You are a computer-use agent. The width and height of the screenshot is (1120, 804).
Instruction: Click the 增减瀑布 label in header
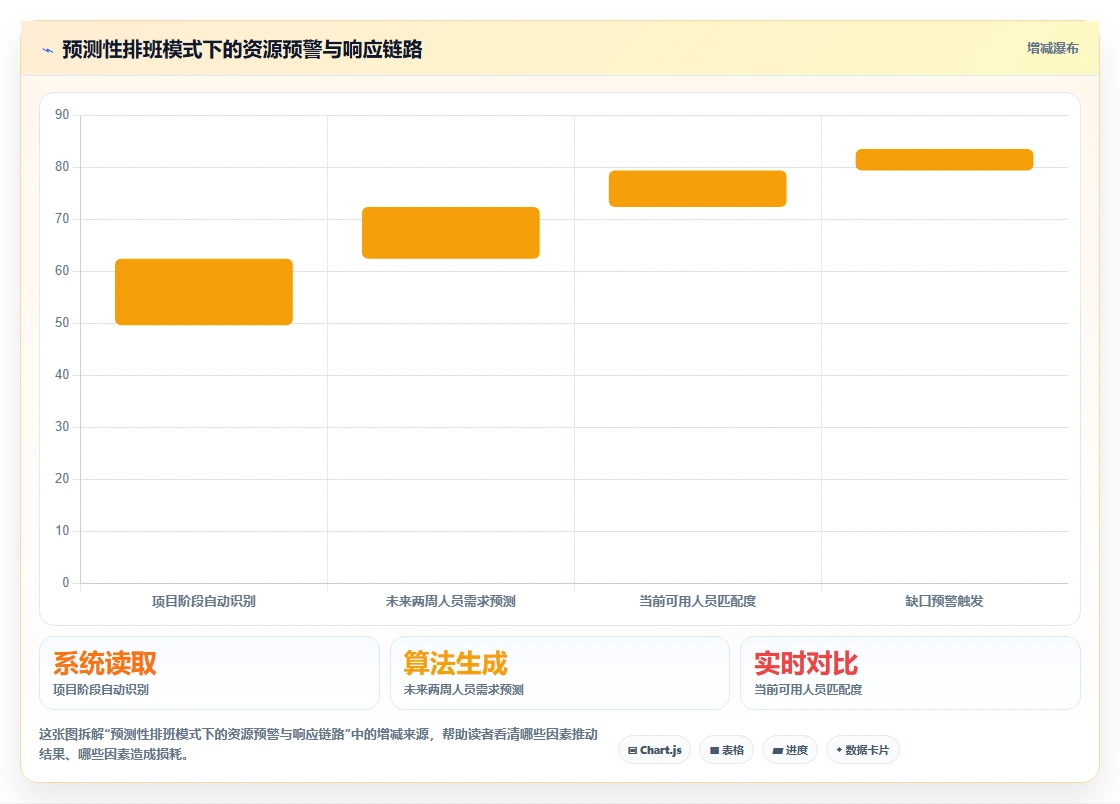(x=1052, y=49)
